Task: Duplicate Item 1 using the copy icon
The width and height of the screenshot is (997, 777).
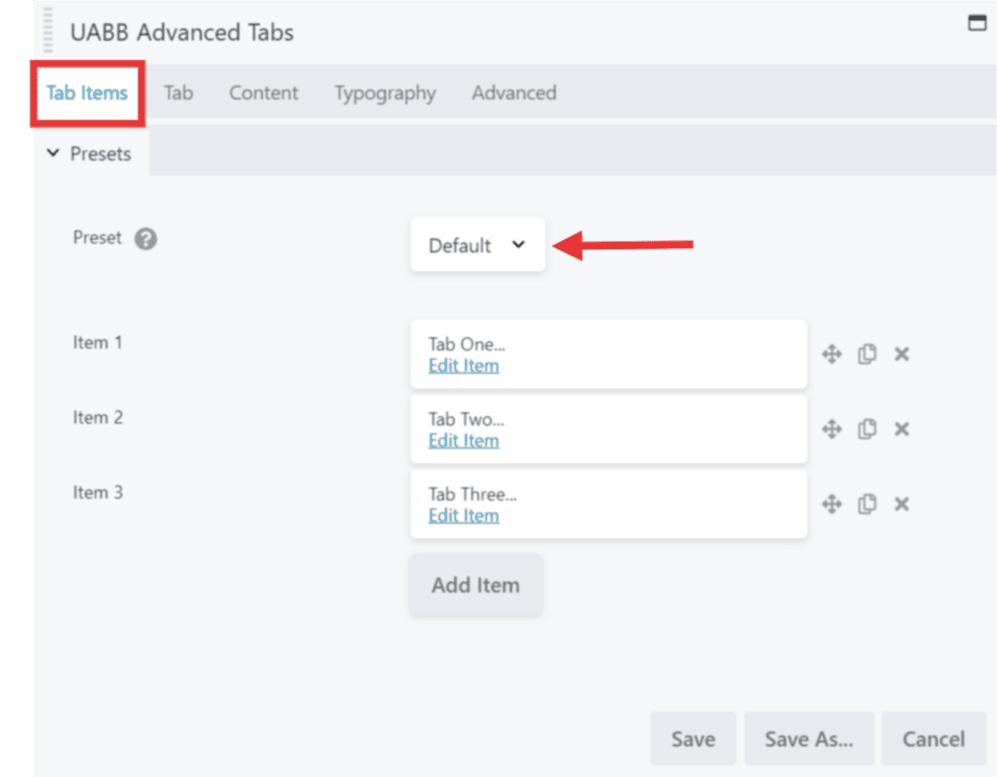Action: tap(867, 354)
